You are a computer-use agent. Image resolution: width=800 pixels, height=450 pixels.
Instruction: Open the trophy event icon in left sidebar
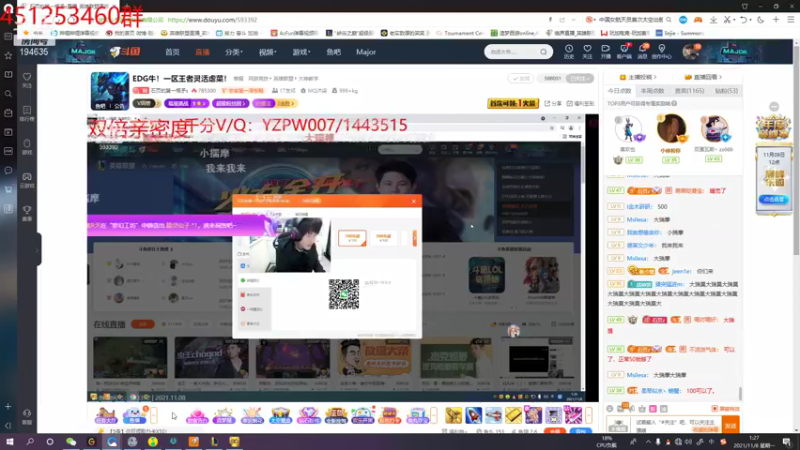27,213
